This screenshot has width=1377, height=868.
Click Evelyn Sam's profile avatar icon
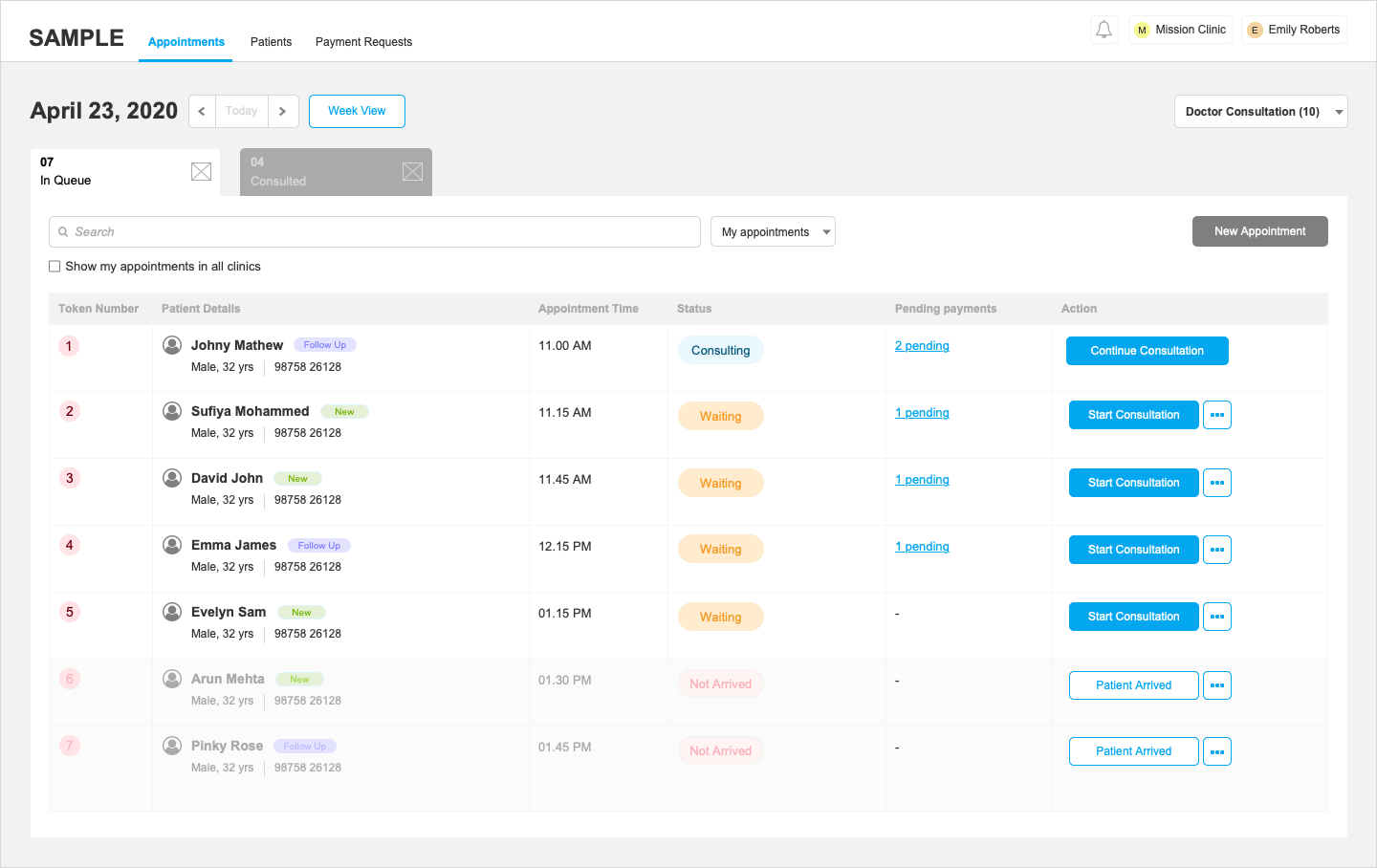click(172, 612)
